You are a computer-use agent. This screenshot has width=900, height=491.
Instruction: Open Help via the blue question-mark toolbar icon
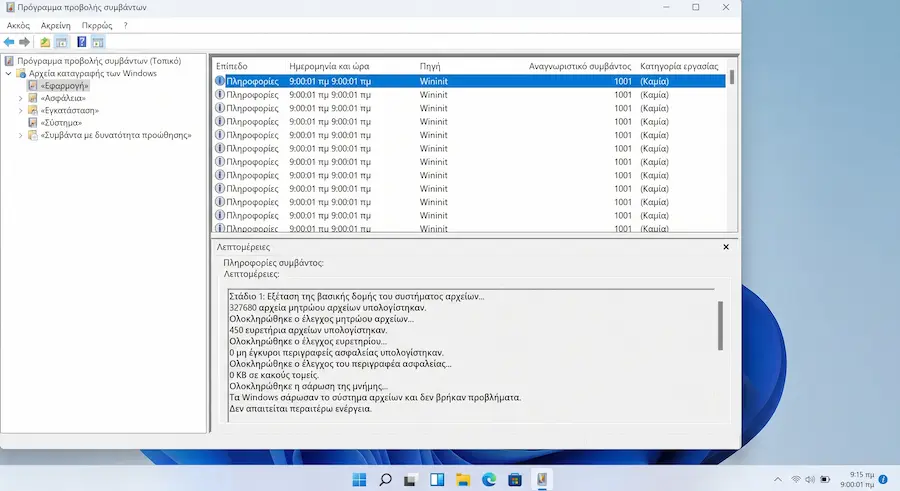point(82,42)
